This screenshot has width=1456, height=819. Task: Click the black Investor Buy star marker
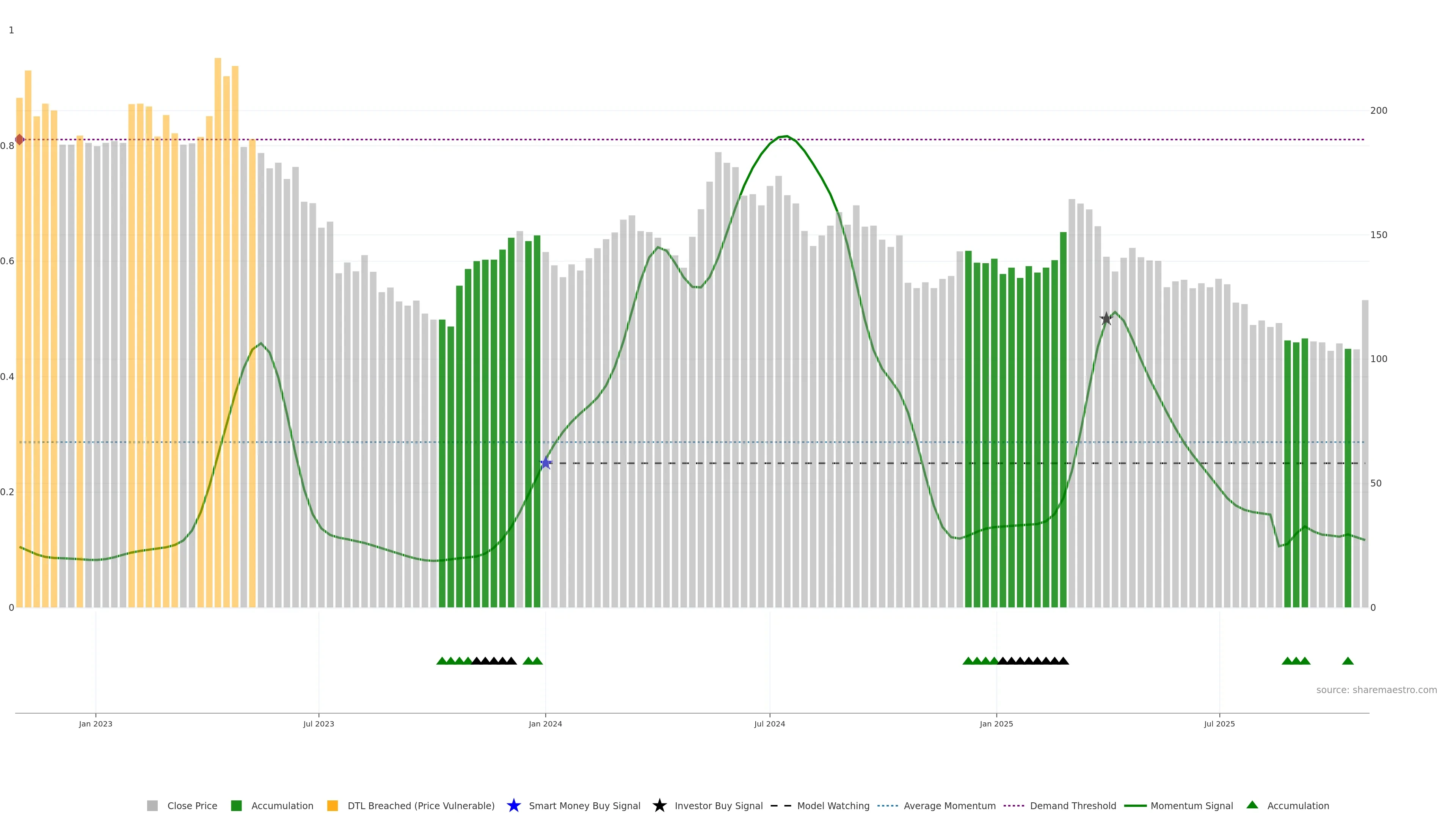click(x=1106, y=319)
